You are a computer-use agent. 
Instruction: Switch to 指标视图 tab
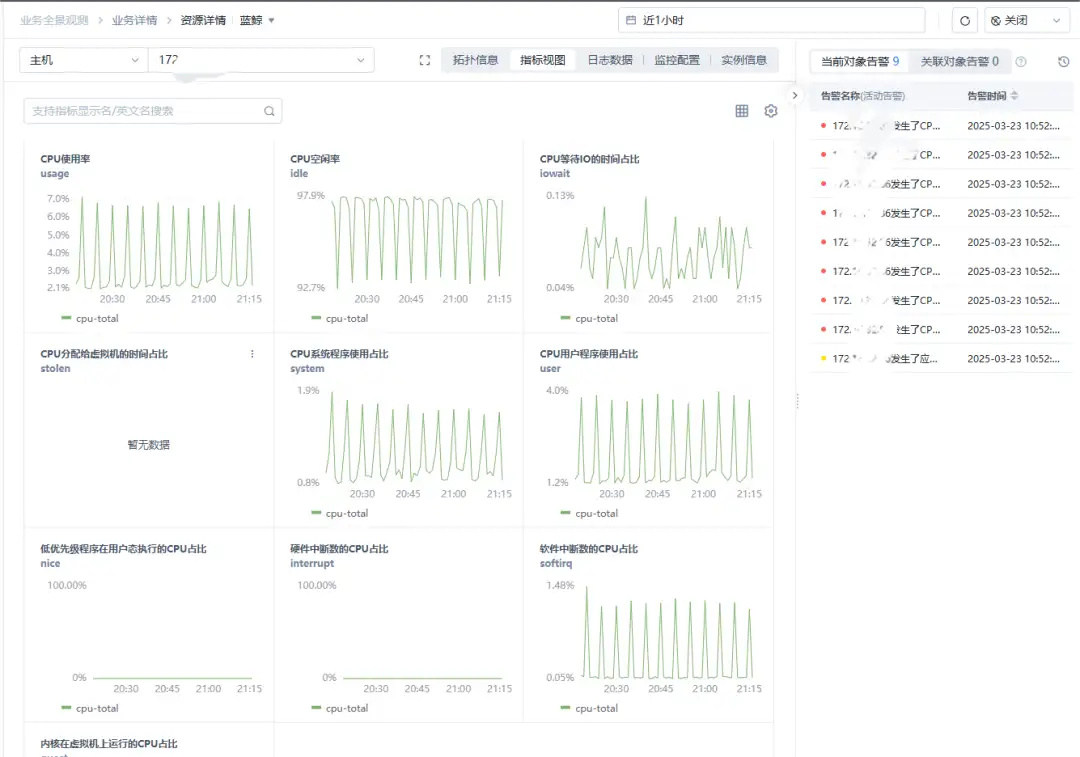(x=543, y=60)
